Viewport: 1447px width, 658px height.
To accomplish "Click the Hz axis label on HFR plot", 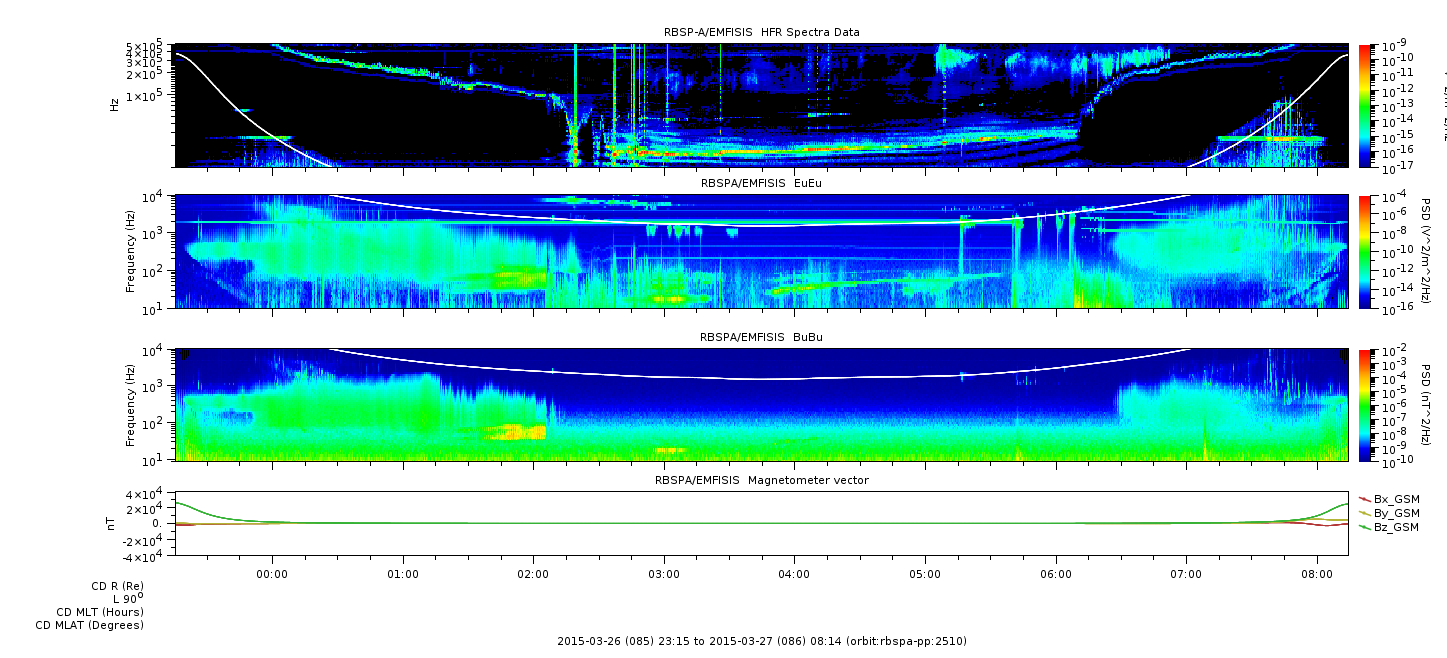I will click(x=115, y=104).
